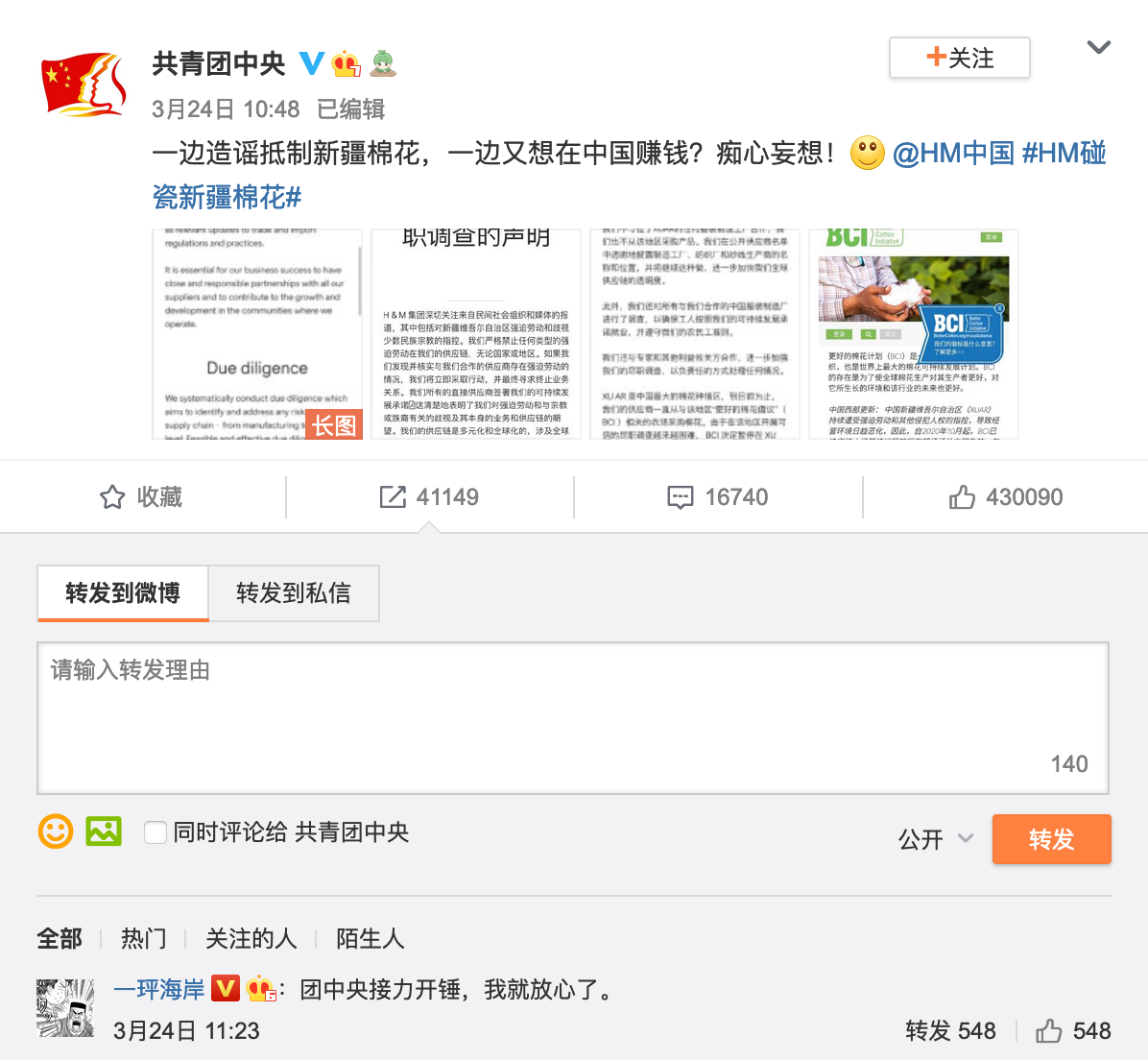Click the 长图 badge on first thumbnail
1148x1060 pixels.
(x=334, y=424)
